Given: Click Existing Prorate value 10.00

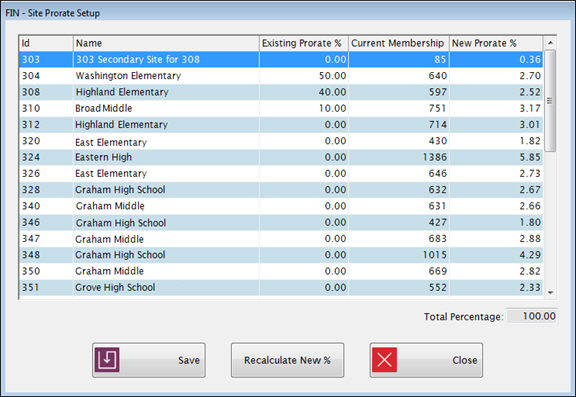Looking at the screenshot, I should click(332, 108).
